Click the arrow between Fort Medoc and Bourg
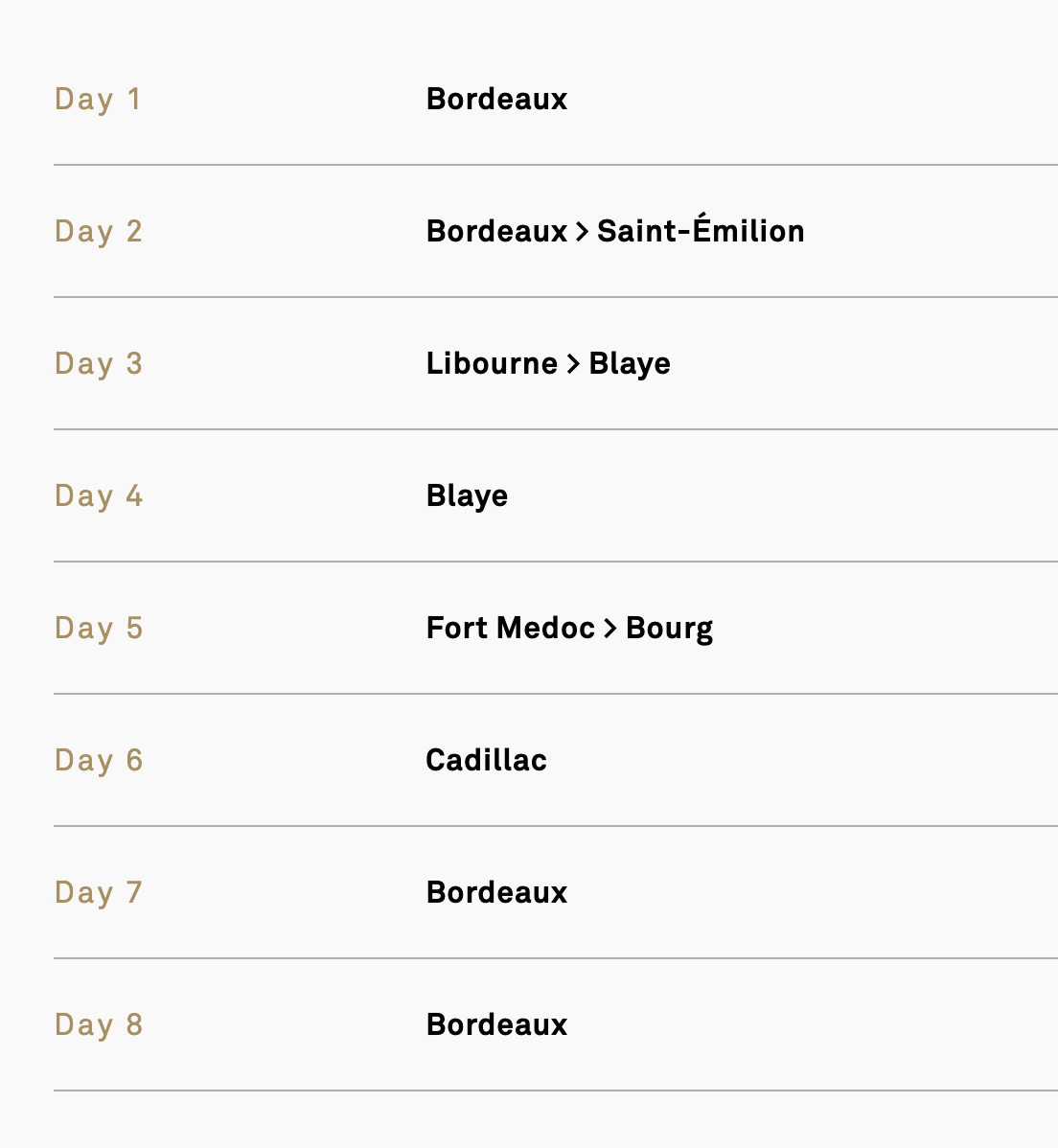The image size is (1058, 1148). [x=609, y=629]
